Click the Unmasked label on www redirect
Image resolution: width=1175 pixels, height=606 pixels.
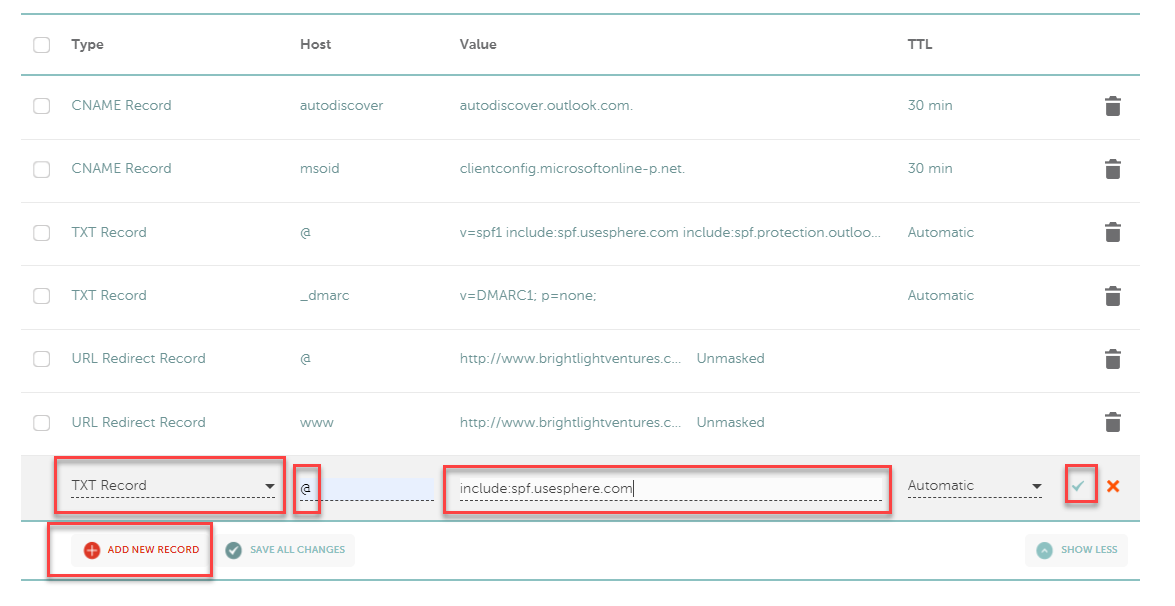point(730,422)
